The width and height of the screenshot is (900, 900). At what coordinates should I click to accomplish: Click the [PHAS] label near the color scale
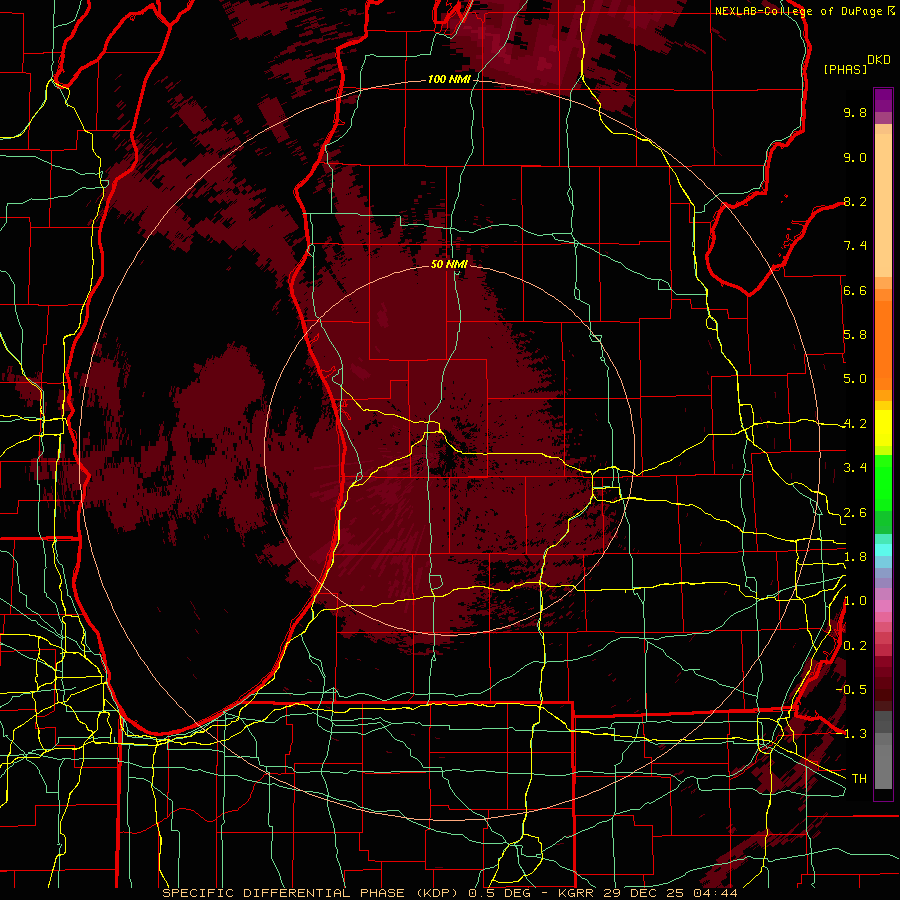point(845,70)
